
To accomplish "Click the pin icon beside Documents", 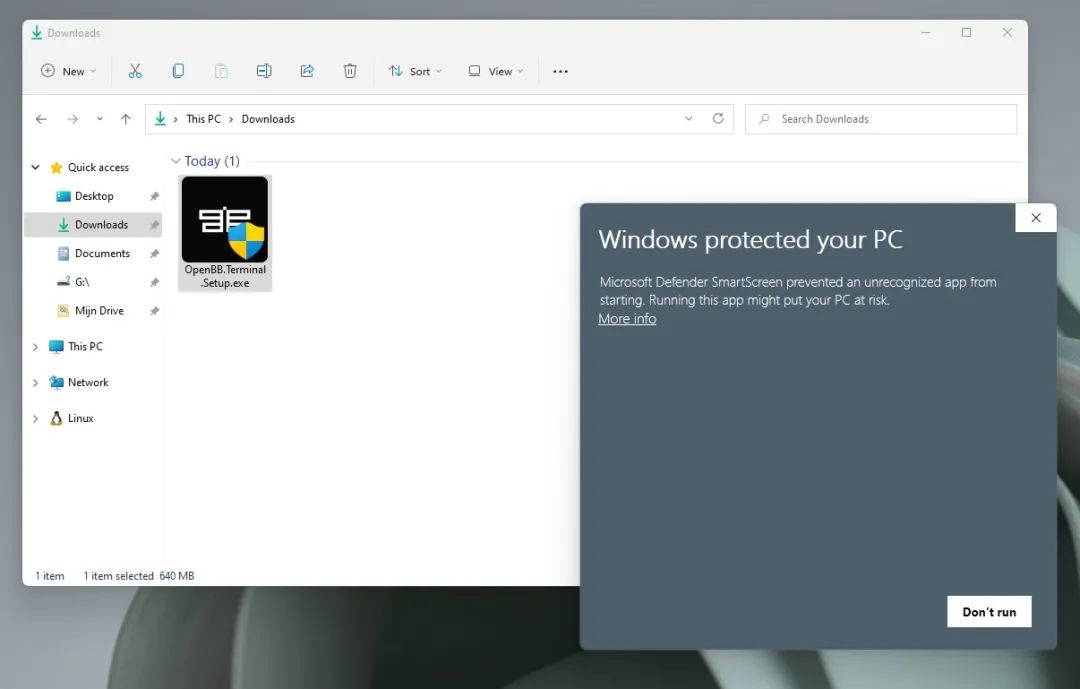I will coord(154,254).
